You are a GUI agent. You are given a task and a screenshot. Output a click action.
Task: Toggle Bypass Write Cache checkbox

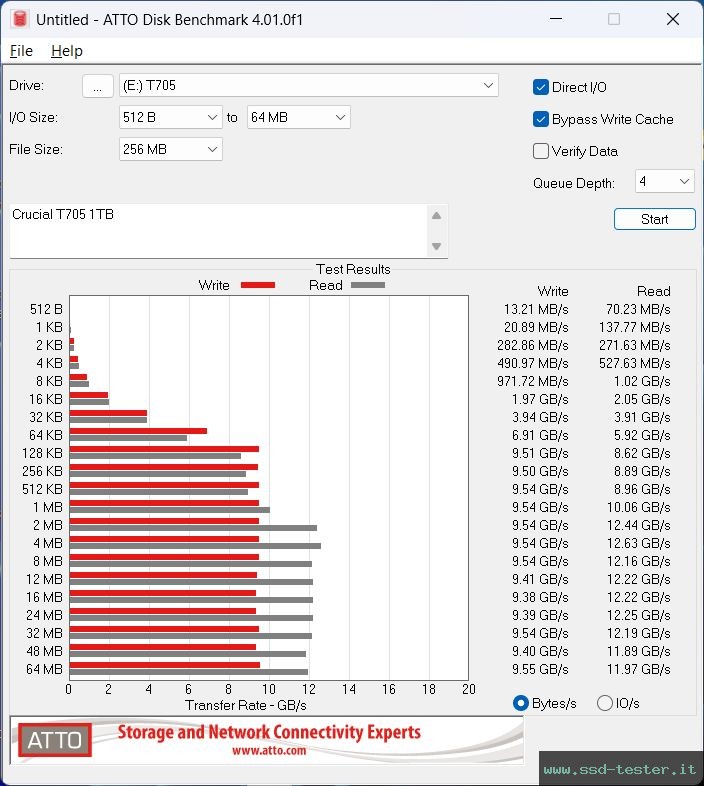pos(541,119)
